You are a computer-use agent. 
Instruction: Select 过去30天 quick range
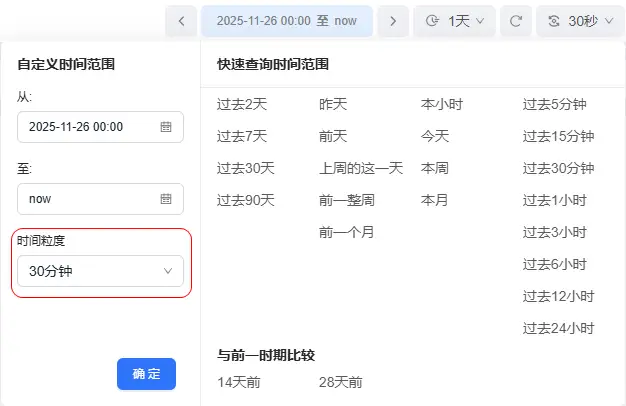tap(246, 168)
